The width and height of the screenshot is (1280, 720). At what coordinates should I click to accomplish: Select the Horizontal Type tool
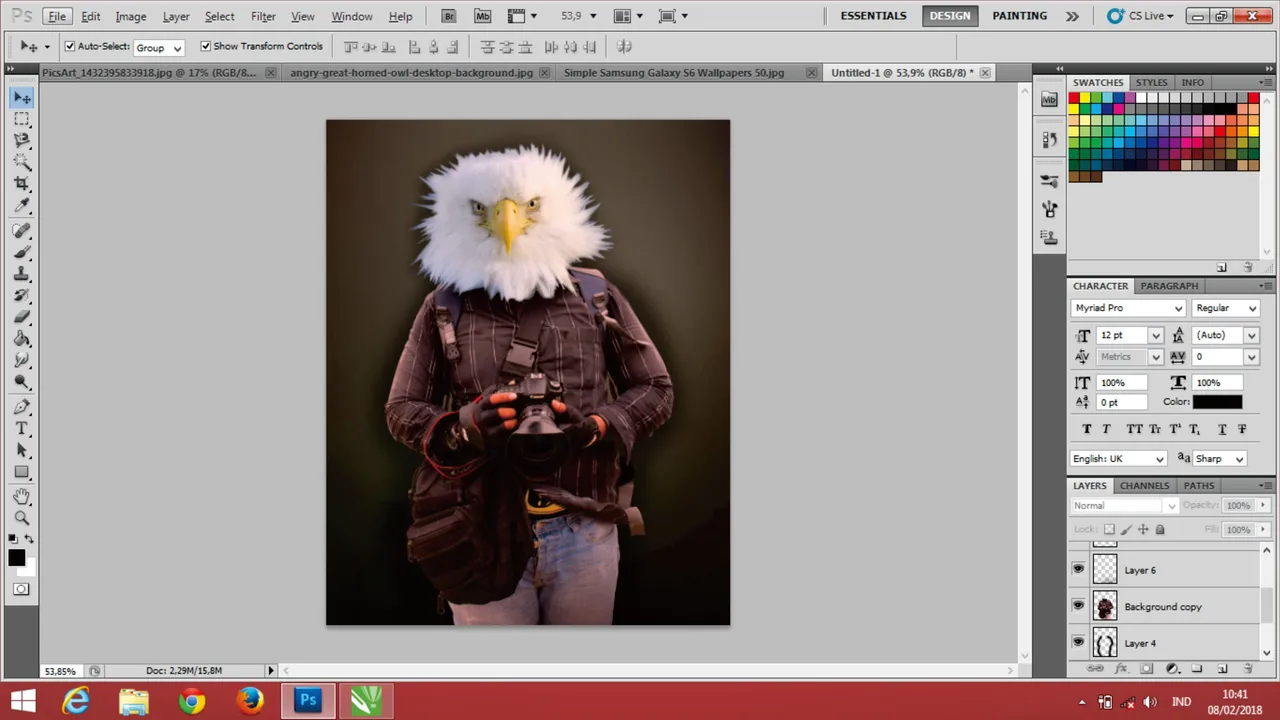tap(22, 429)
